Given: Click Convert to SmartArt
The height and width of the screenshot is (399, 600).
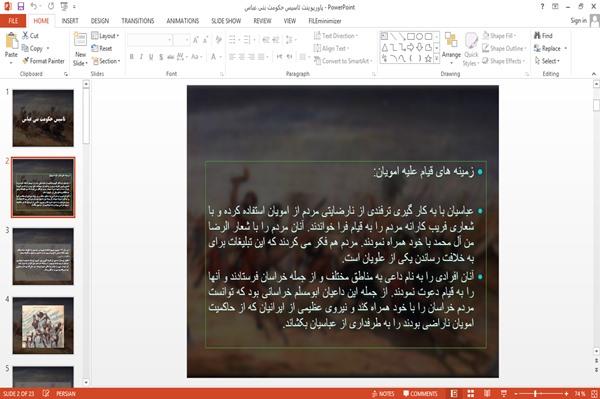Looking at the screenshot, I should [x=342, y=61].
